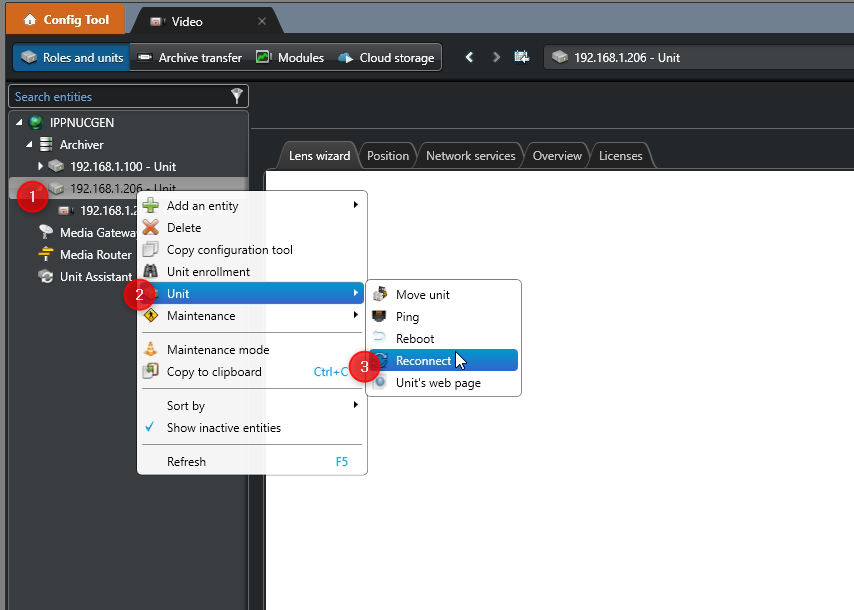Choose Ping in the Unit submenu
Viewport: 854px width, 610px height.
pos(407,317)
